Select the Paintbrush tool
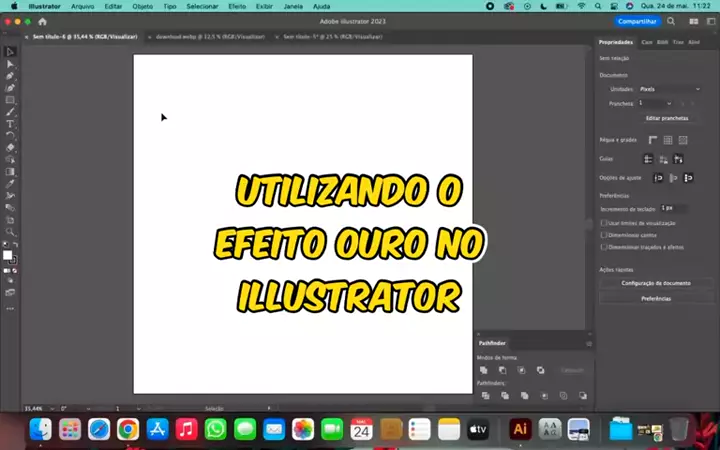 pyautogui.click(x=10, y=112)
